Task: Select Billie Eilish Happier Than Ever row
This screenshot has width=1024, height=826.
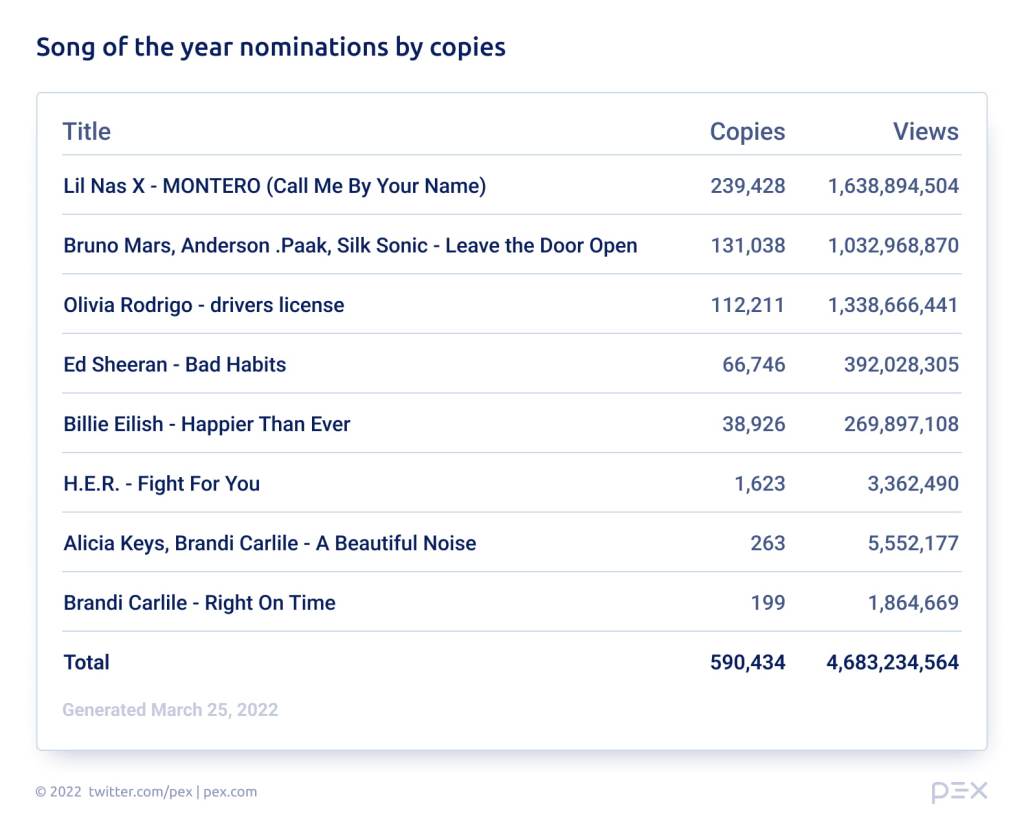Action: pos(206,424)
